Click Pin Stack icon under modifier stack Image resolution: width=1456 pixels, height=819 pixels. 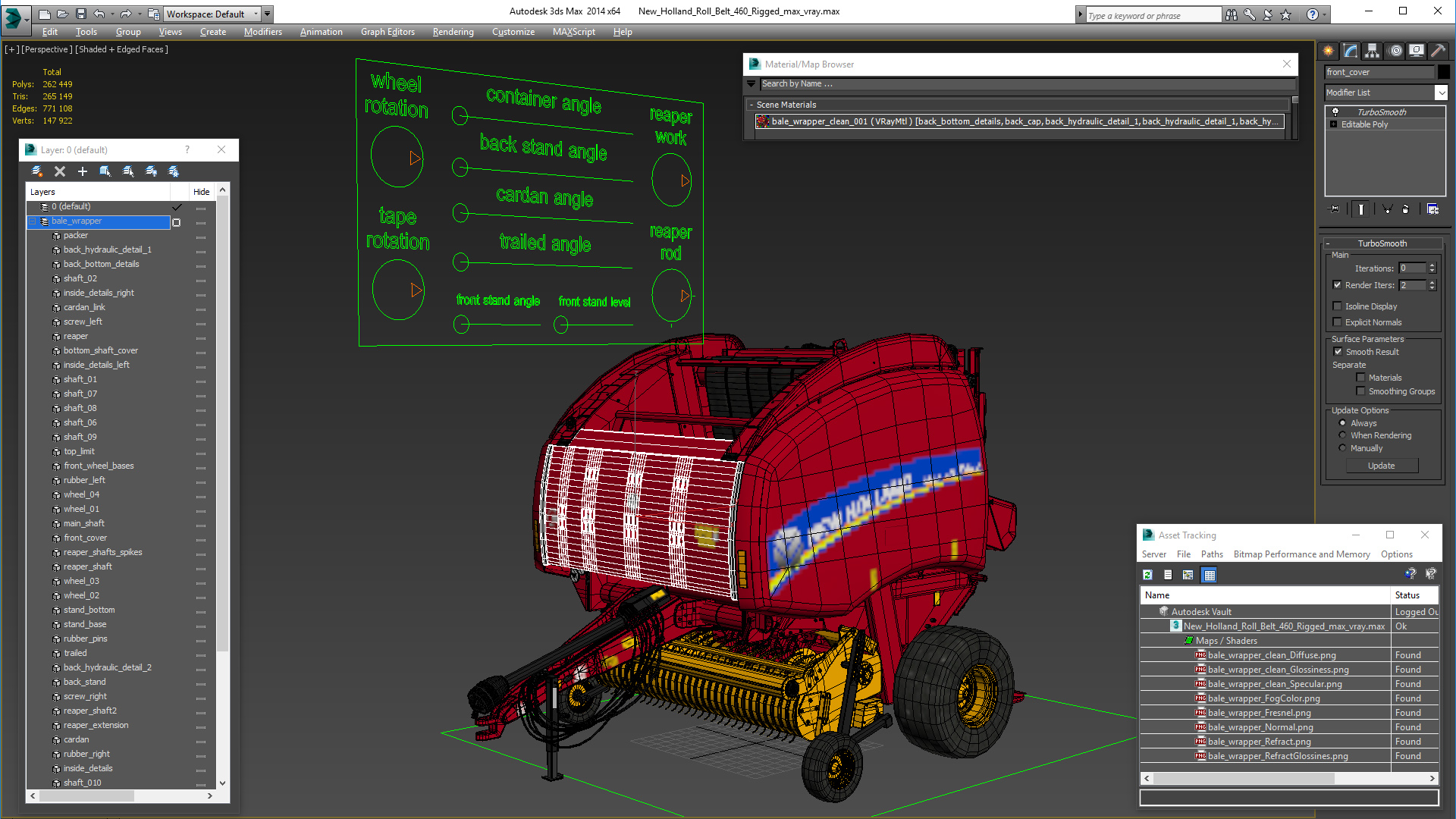(x=1335, y=209)
